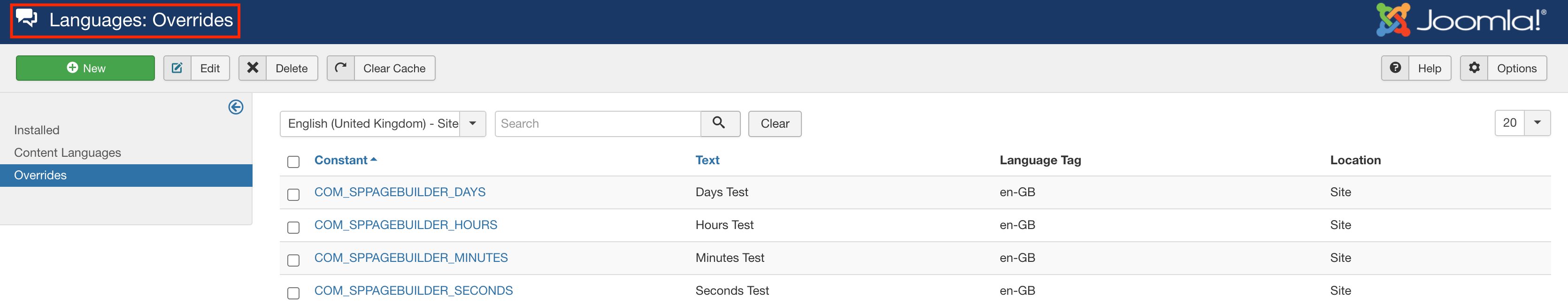The image size is (1568, 306).
Task: Open the Content Languages section
Action: (67, 152)
